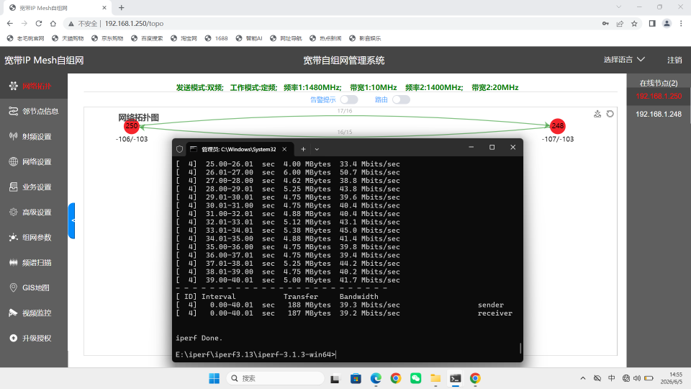Click 注销 to log out
This screenshot has height=389, width=691.
point(674,60)
